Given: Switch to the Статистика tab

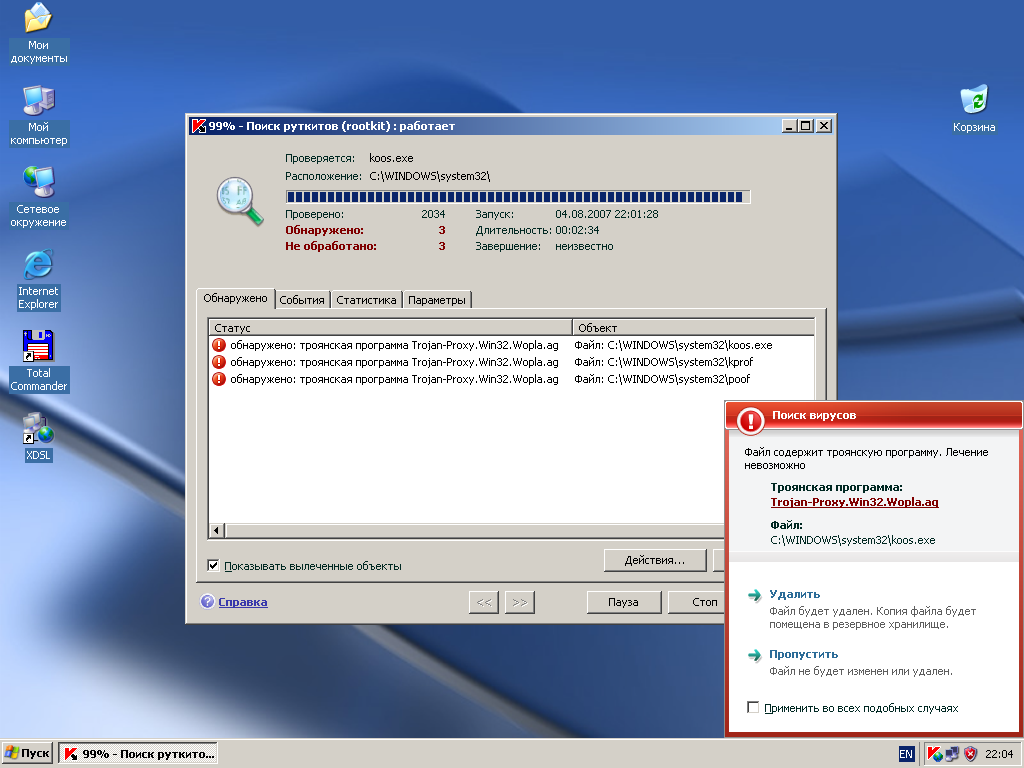Looking at the screenshot, I should click(366, 300).
